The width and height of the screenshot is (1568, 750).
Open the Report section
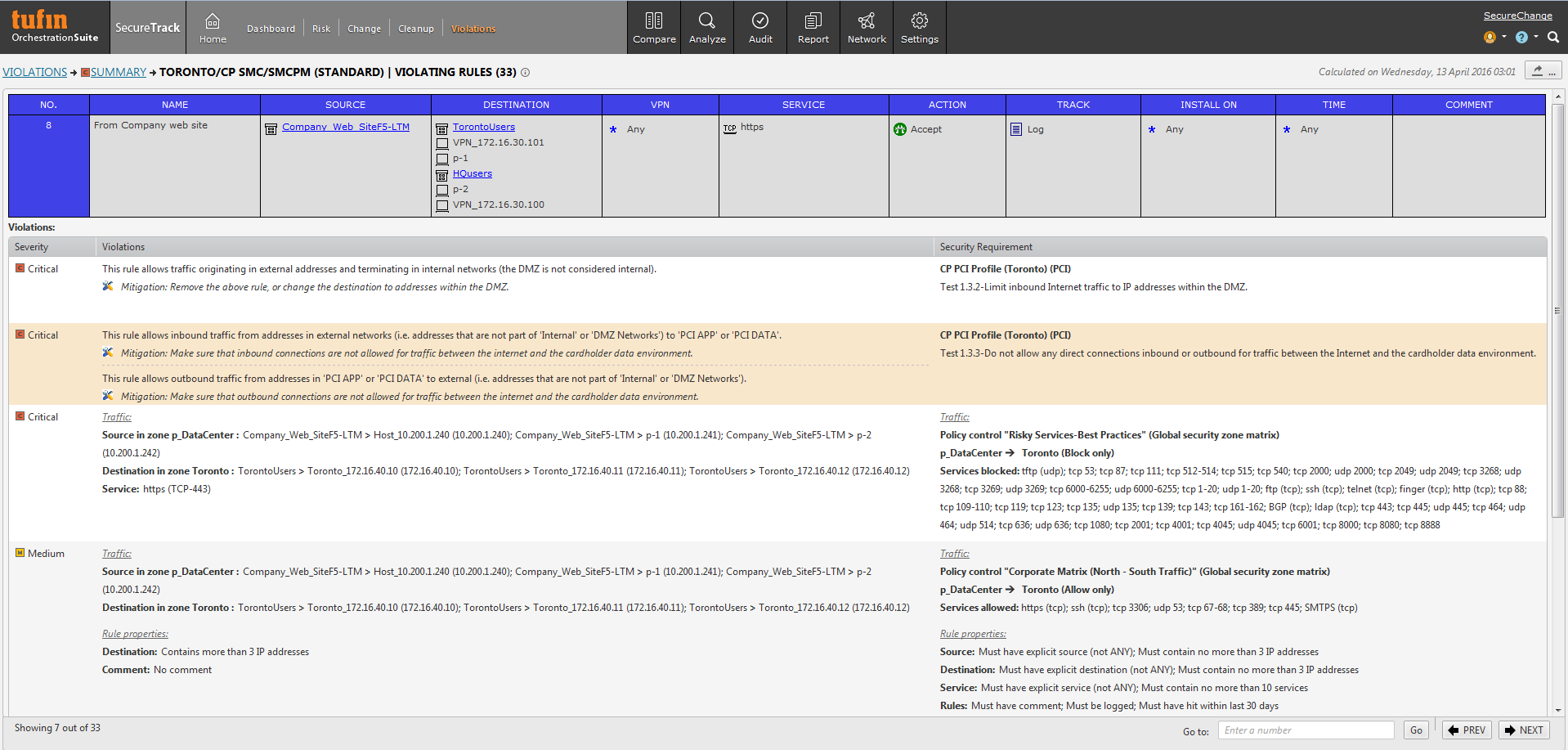813,28
